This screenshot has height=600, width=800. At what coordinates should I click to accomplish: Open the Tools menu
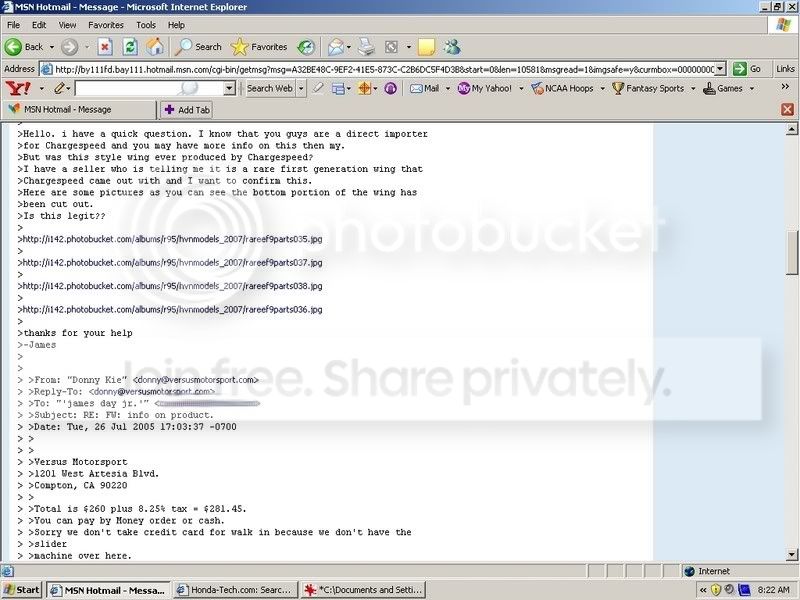pyautogui.click(x=146, y=24)
